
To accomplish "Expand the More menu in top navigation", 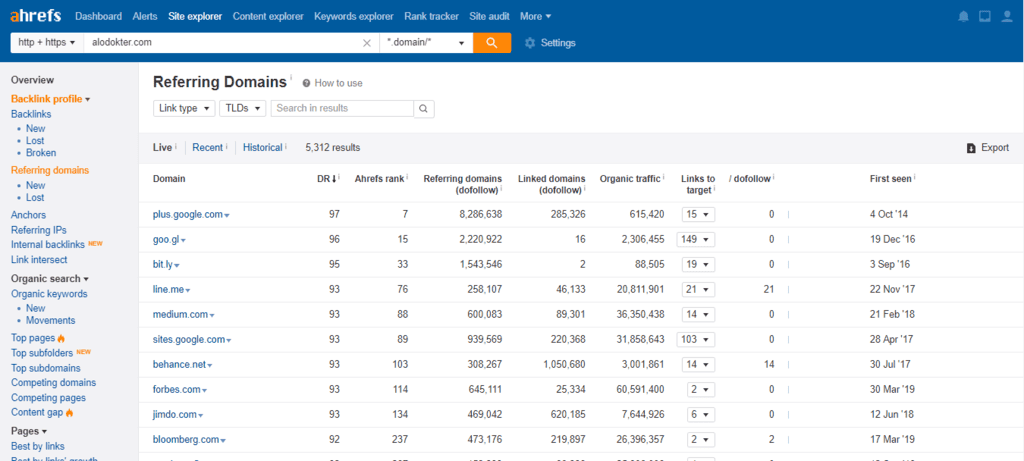I will coord(536,16).
